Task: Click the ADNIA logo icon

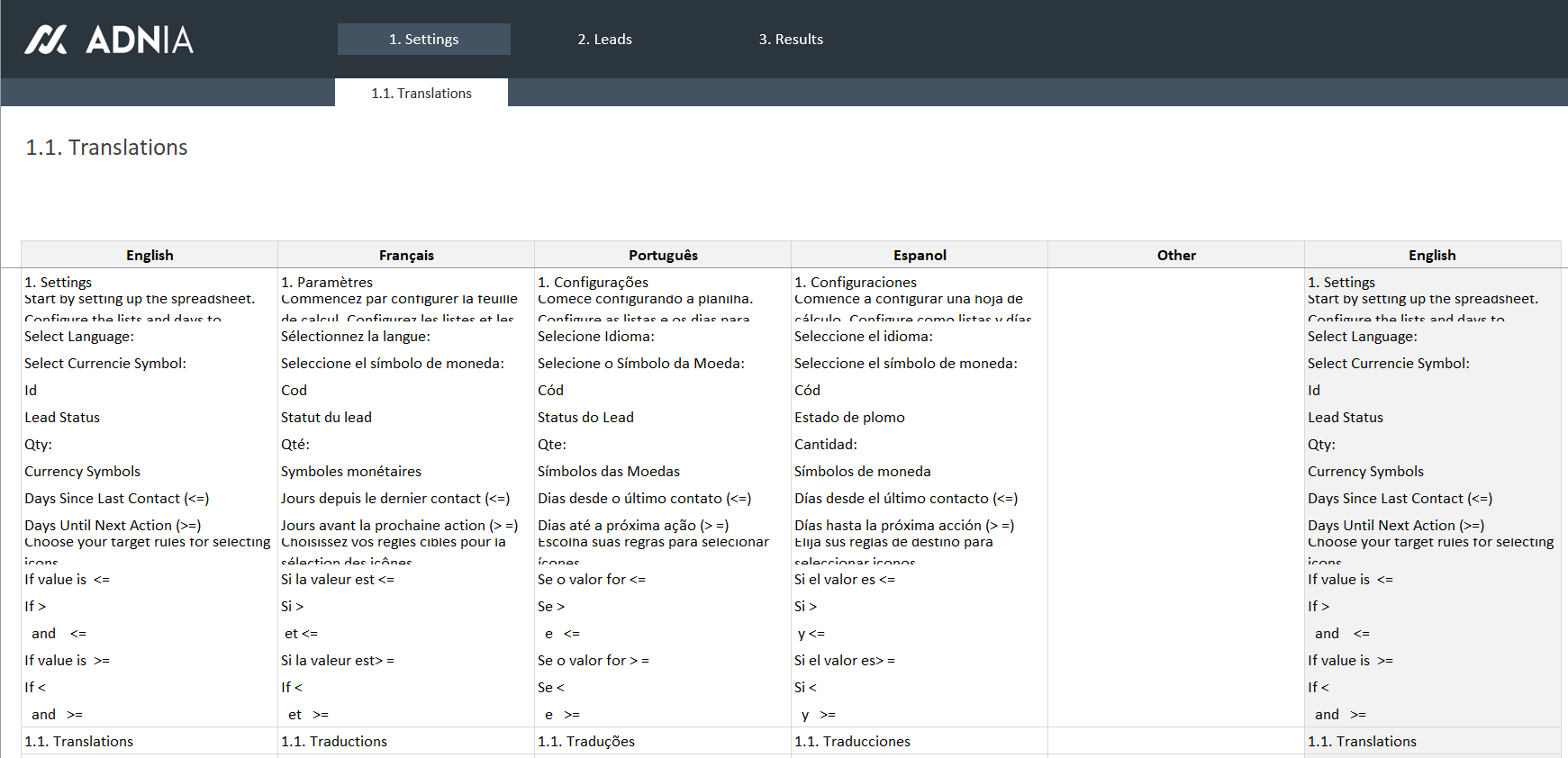Action: 46,40
